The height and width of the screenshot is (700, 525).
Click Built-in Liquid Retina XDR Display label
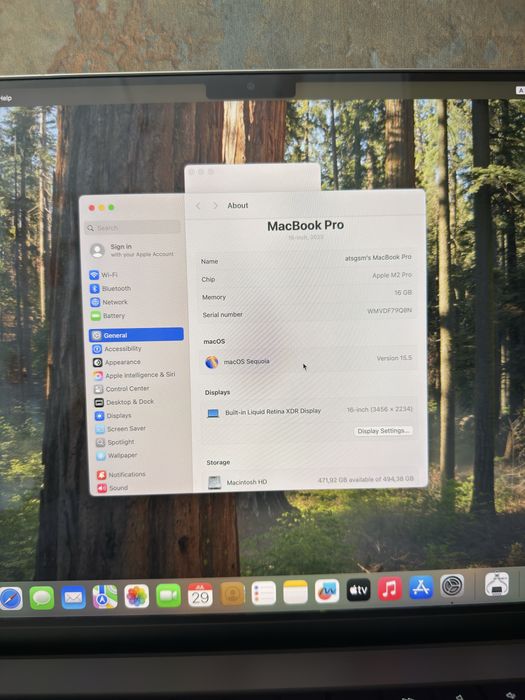pos(273,412)
